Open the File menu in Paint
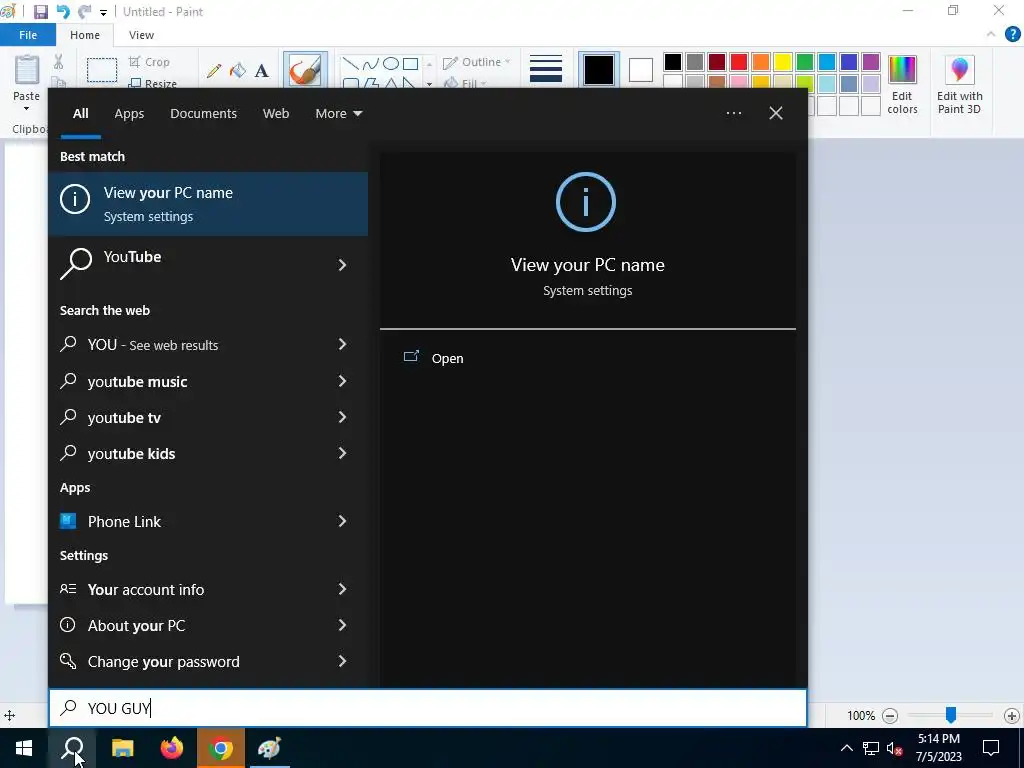 coord(27,35)
